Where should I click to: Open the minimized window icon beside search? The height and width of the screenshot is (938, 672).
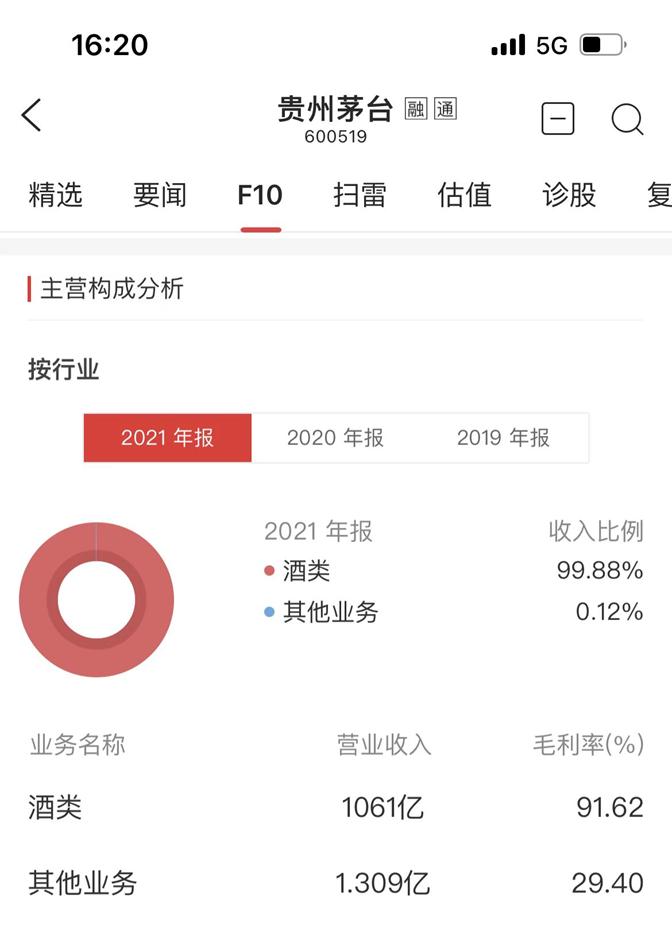[557, 119]
